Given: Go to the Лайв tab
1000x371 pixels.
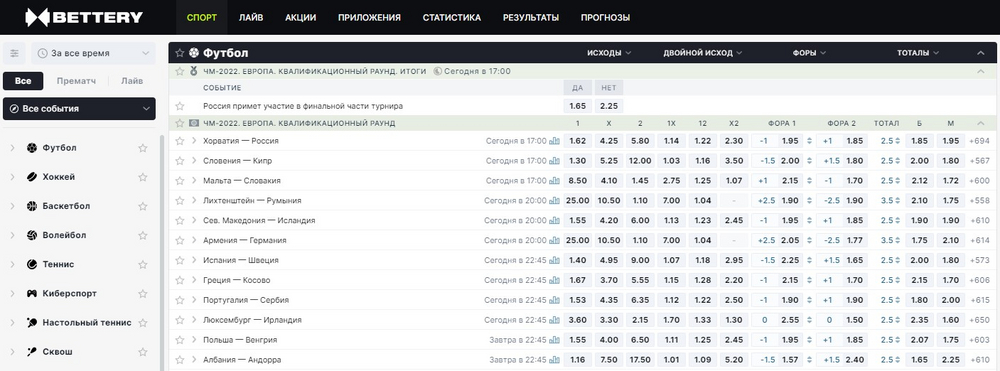Looking at the screenshot, I should (251, 17).
